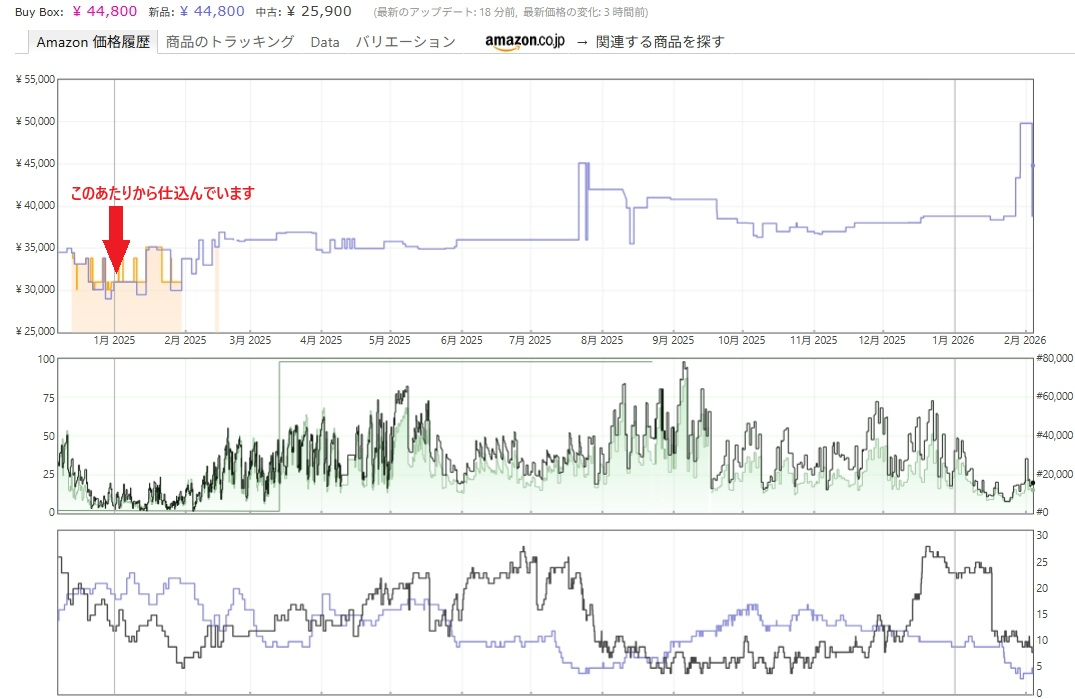1075x699 pixels.
Task: Go to the バリエーション tab
Action: pos(405,42)
